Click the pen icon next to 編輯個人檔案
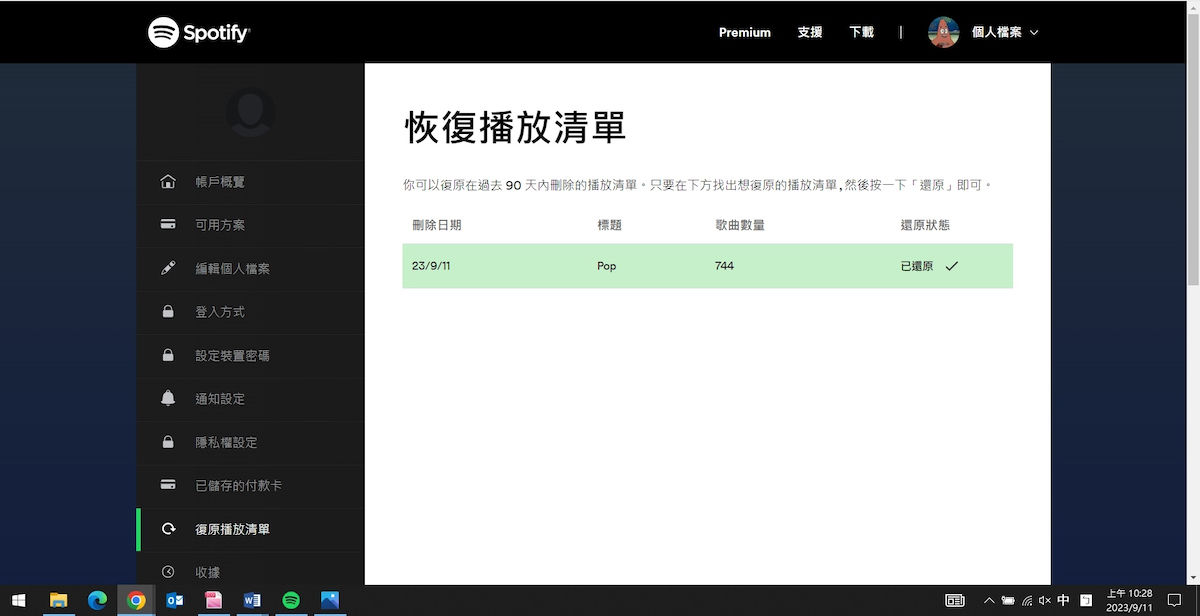The height and width of the screenshot is (616, 1200). pos(168,268)
